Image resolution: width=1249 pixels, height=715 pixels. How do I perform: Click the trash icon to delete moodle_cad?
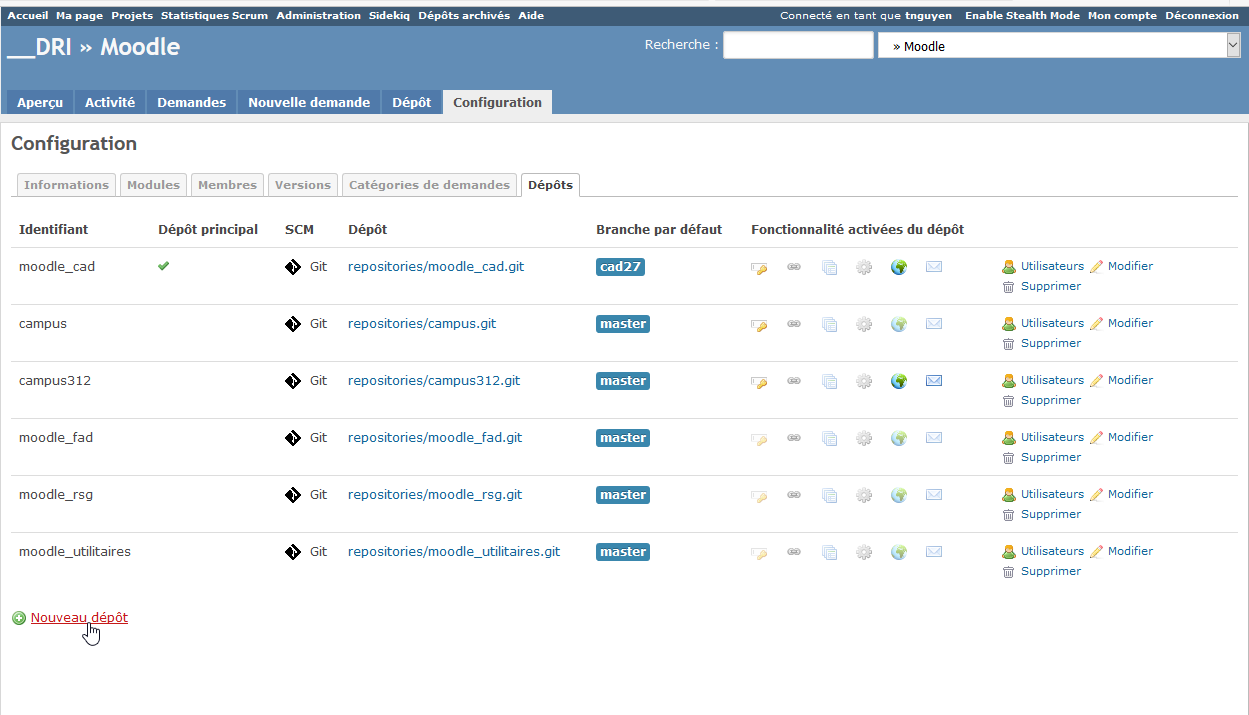(x=1008, y=287)
